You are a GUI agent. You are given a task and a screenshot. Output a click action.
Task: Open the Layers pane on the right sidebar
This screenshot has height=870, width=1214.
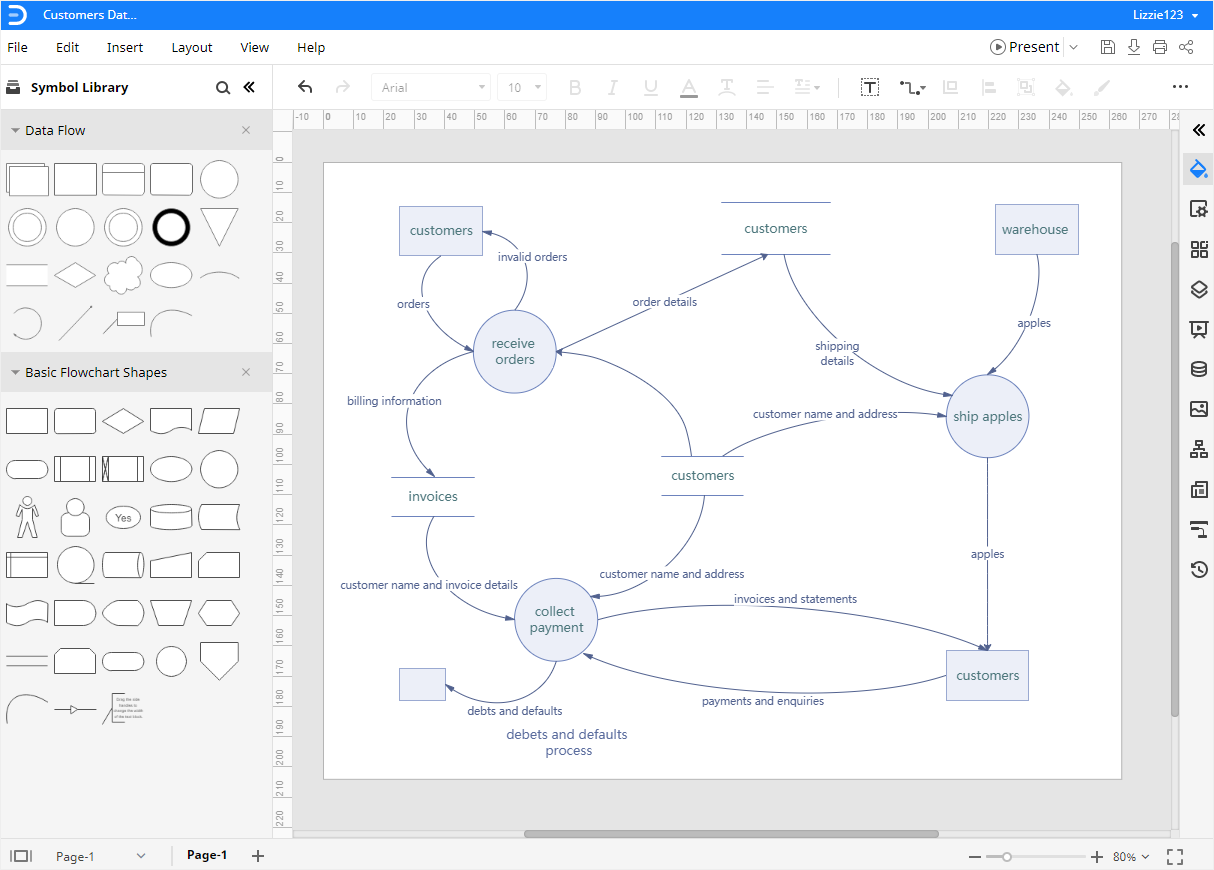pos(1197,290)
